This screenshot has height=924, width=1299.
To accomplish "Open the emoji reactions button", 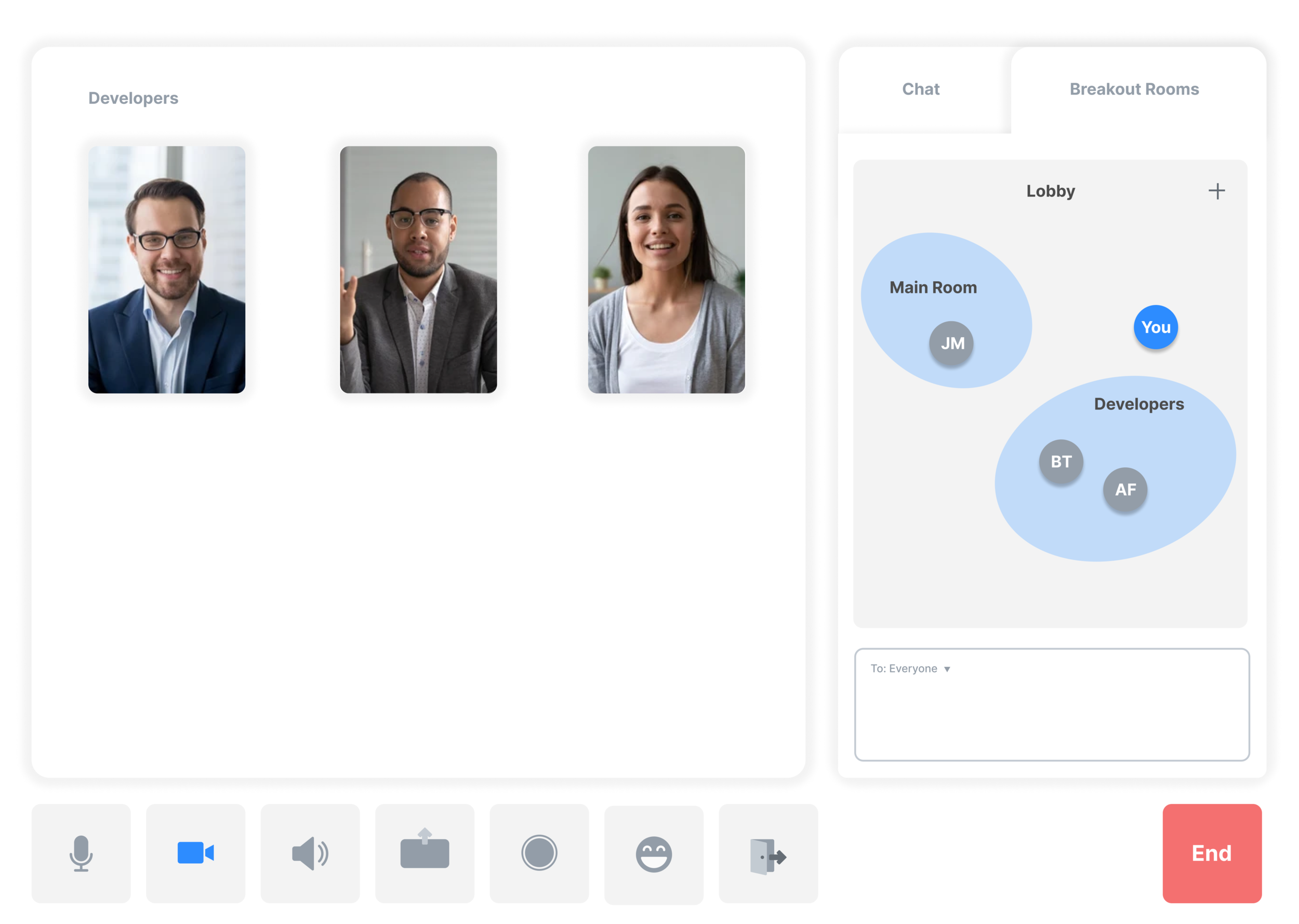I will pos(654,854).
